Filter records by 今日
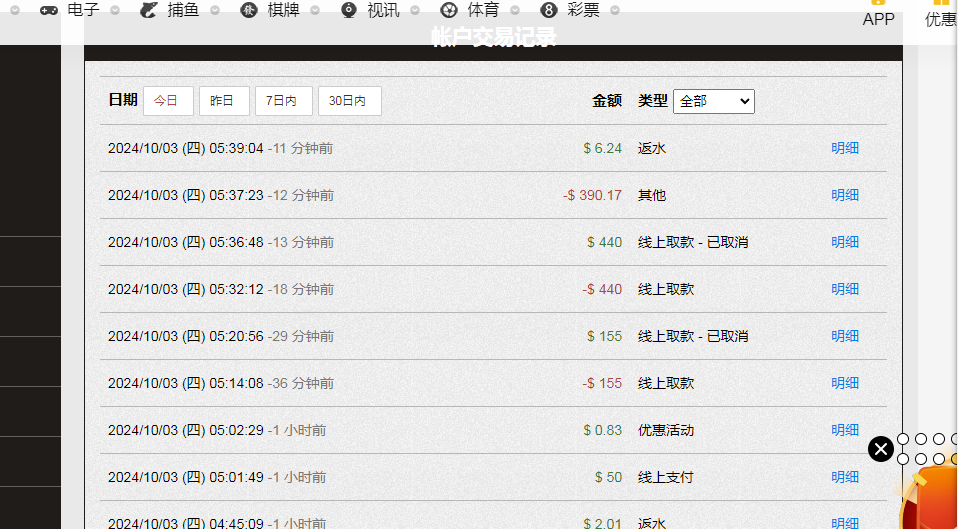Image resolution: width=958 pixels, height=529 pixels. (x=168, y=101)
